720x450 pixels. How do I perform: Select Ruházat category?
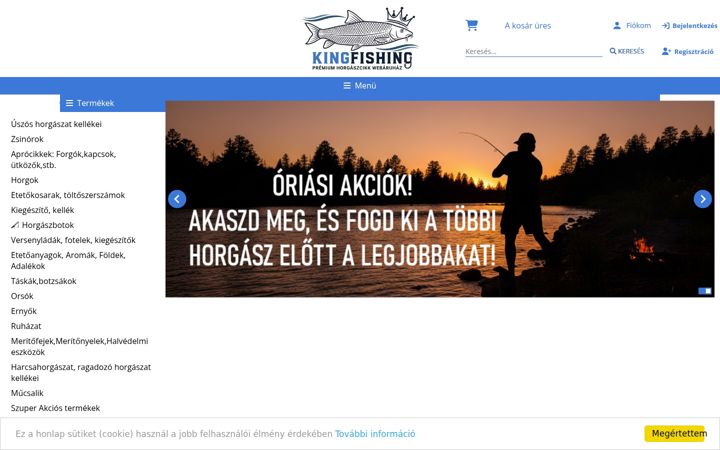(x=26, y=326)
